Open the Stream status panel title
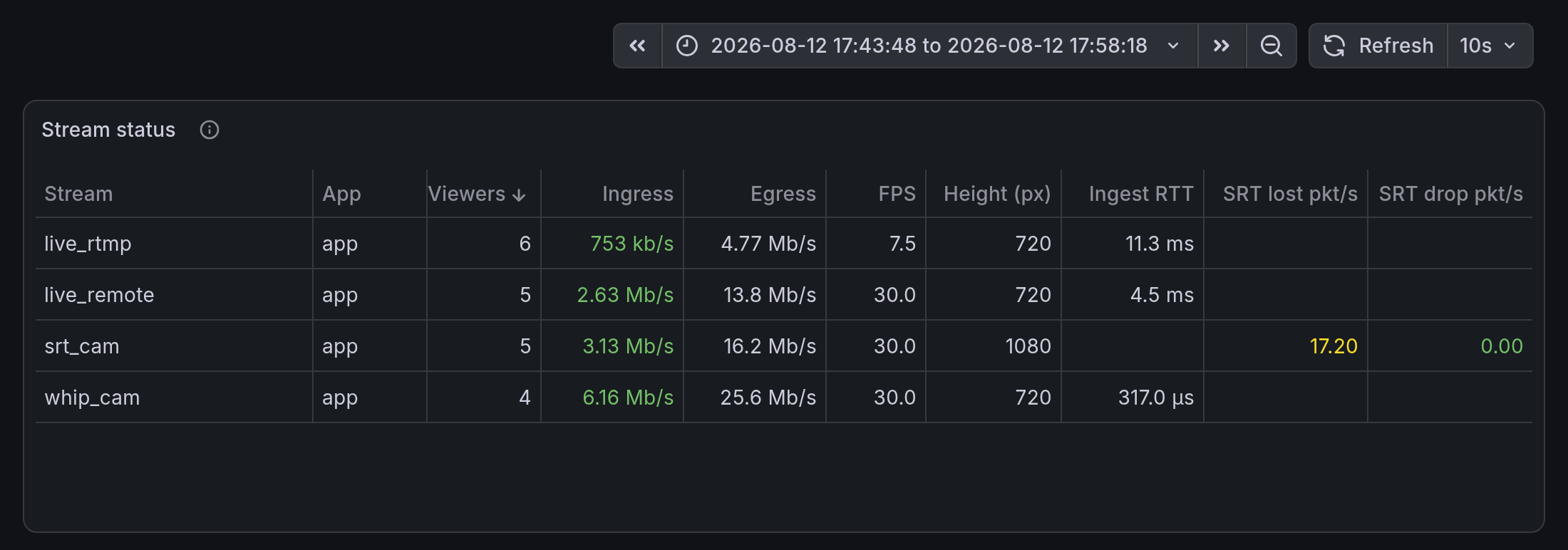 [x=108, y=130]
